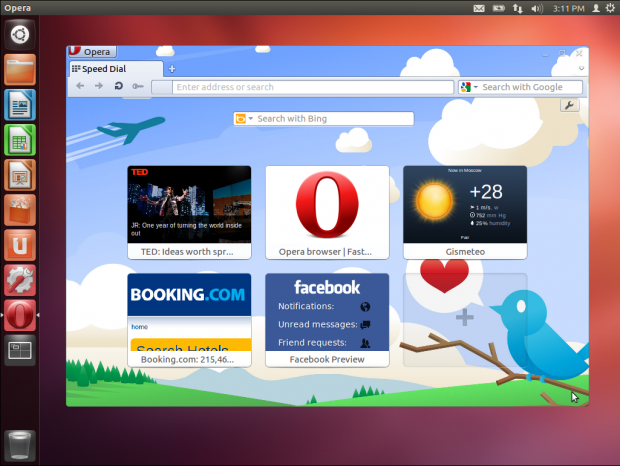Open the Files manager from launcher

click(x=20, y=70)
